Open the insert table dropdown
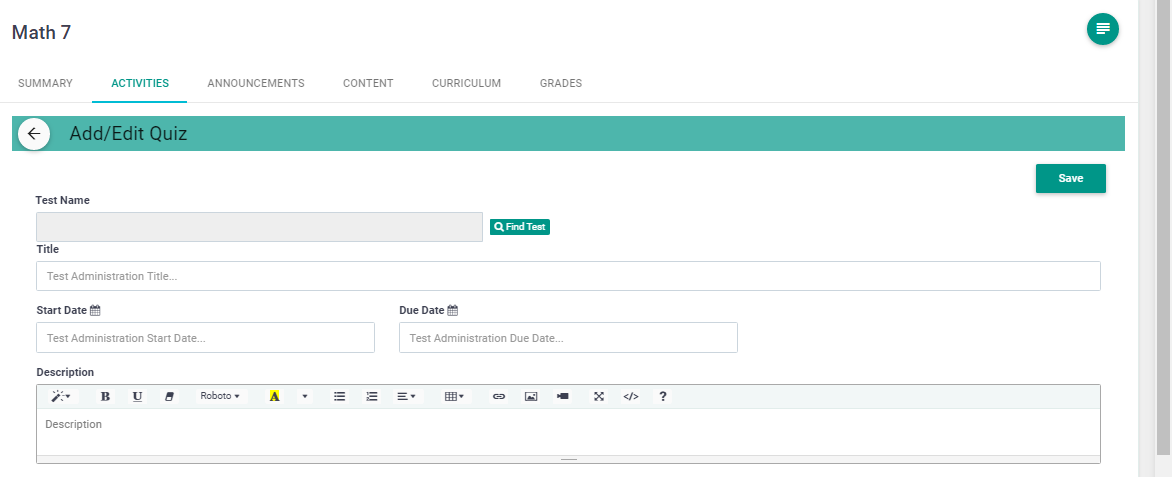 tap(454, 396)
